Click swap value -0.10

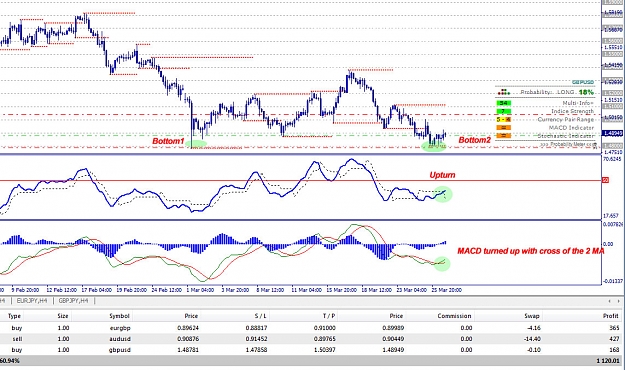(533, 350)
